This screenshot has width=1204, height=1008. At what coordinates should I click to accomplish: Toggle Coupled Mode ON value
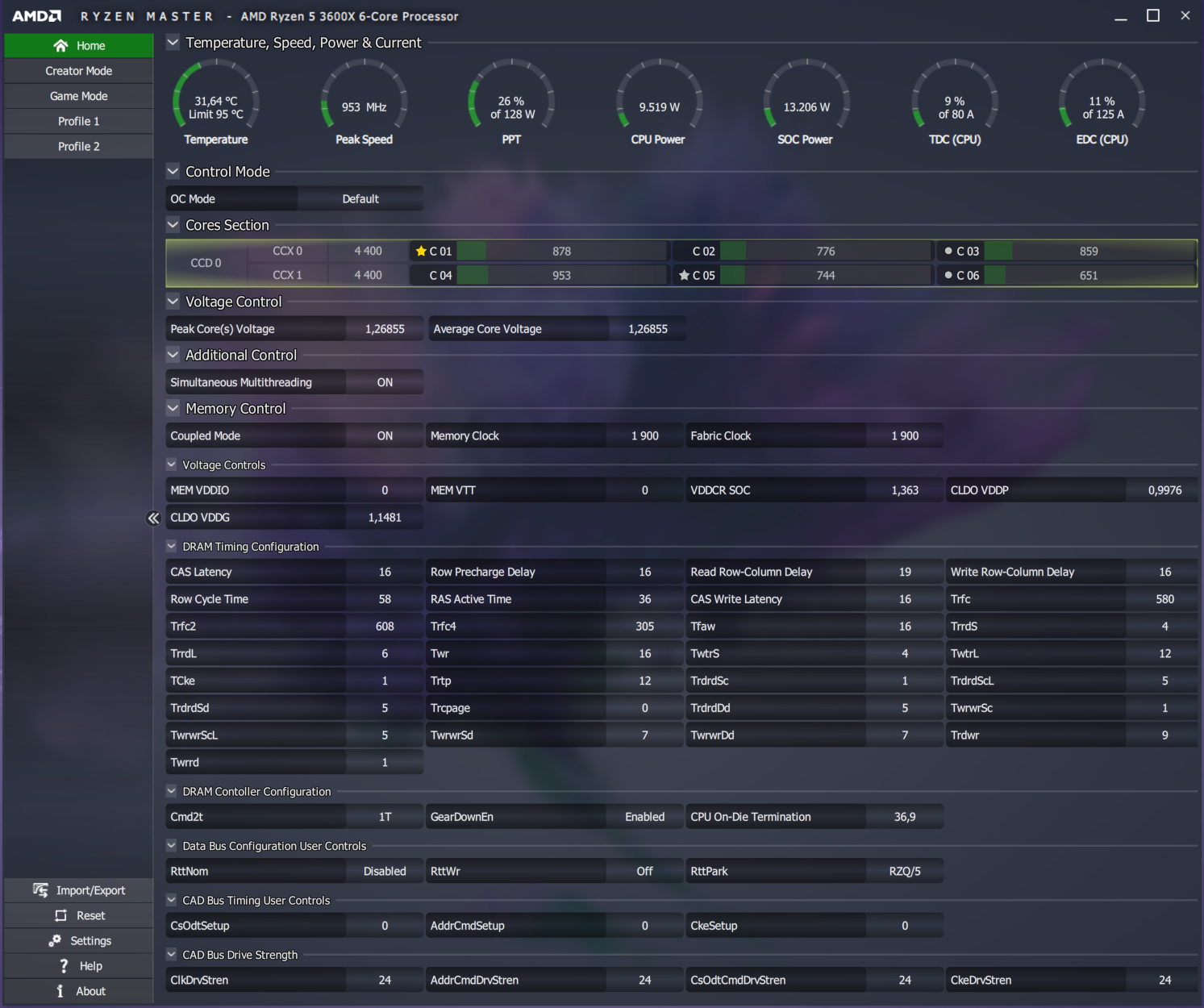tap(385, 435)
